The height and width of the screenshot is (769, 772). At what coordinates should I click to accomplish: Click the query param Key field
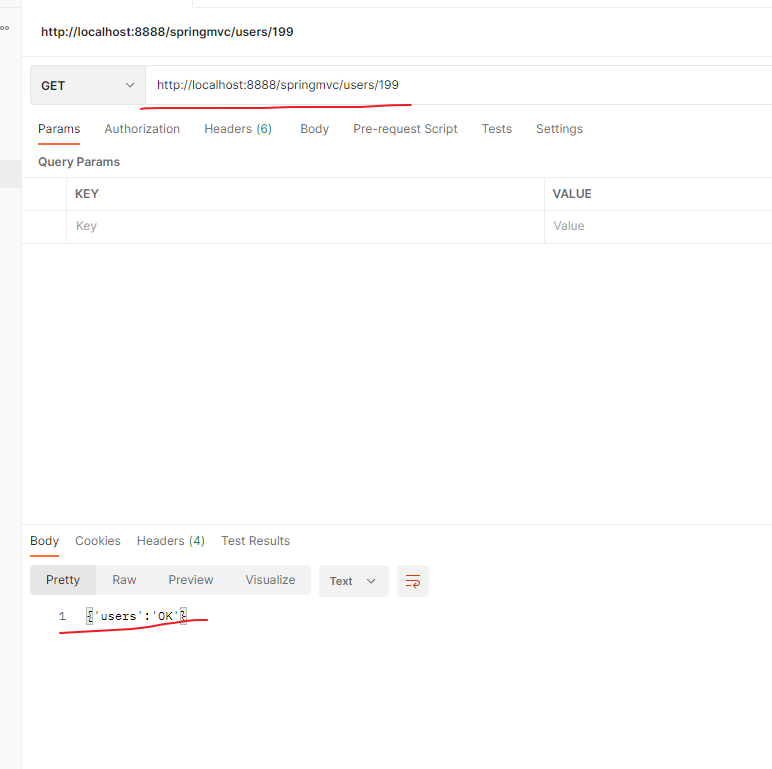tap(300, 226)
